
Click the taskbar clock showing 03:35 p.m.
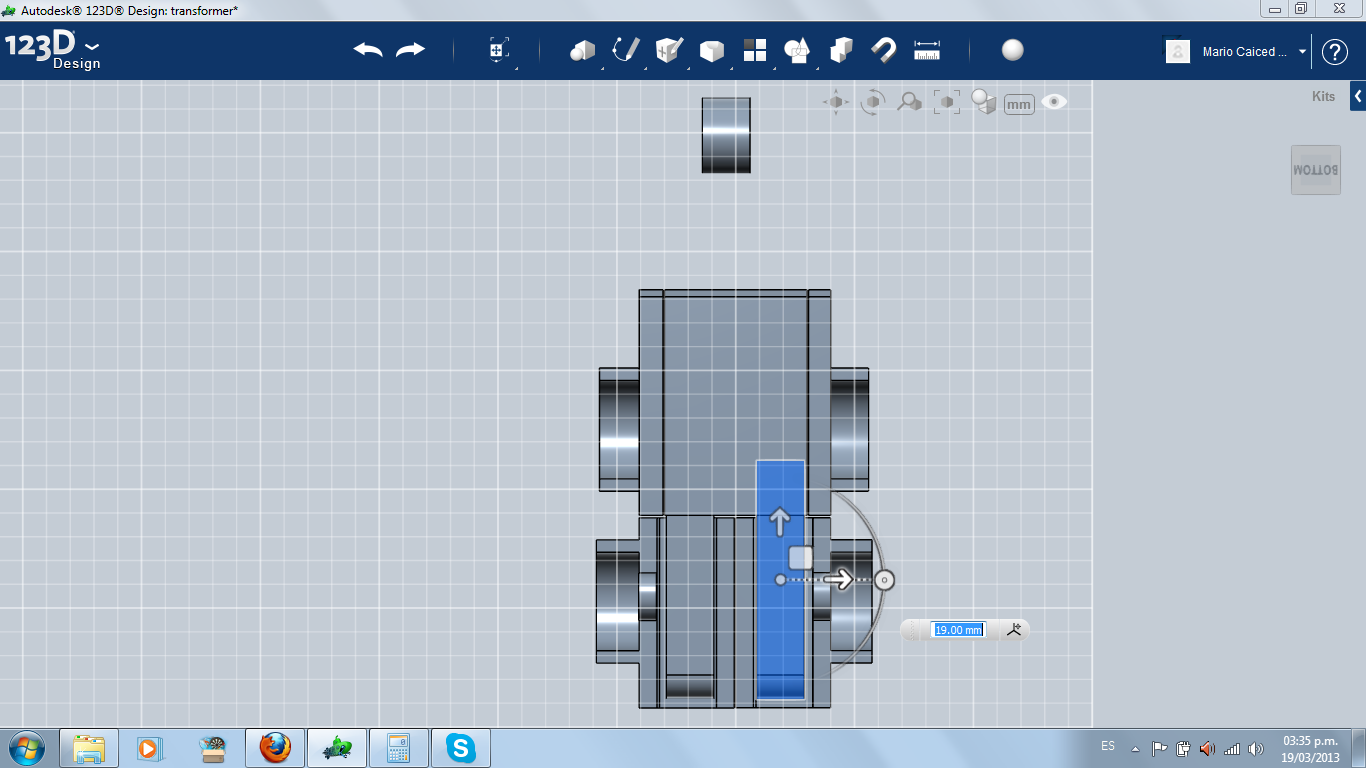click(1310, 748)
